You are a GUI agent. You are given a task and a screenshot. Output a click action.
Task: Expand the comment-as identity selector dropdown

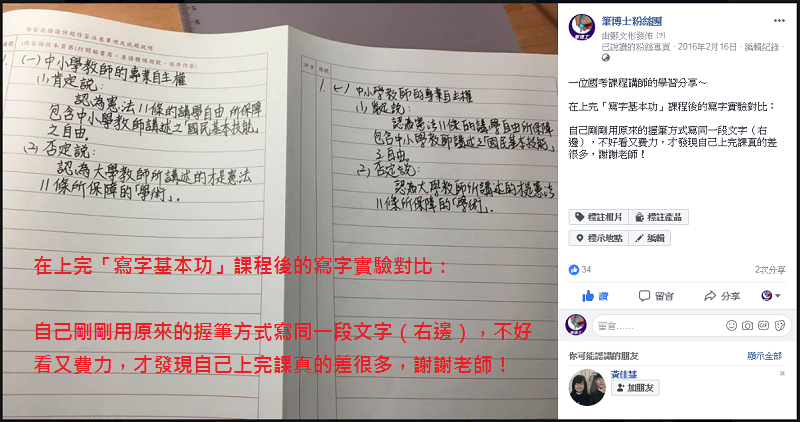(x=771, y=295)
